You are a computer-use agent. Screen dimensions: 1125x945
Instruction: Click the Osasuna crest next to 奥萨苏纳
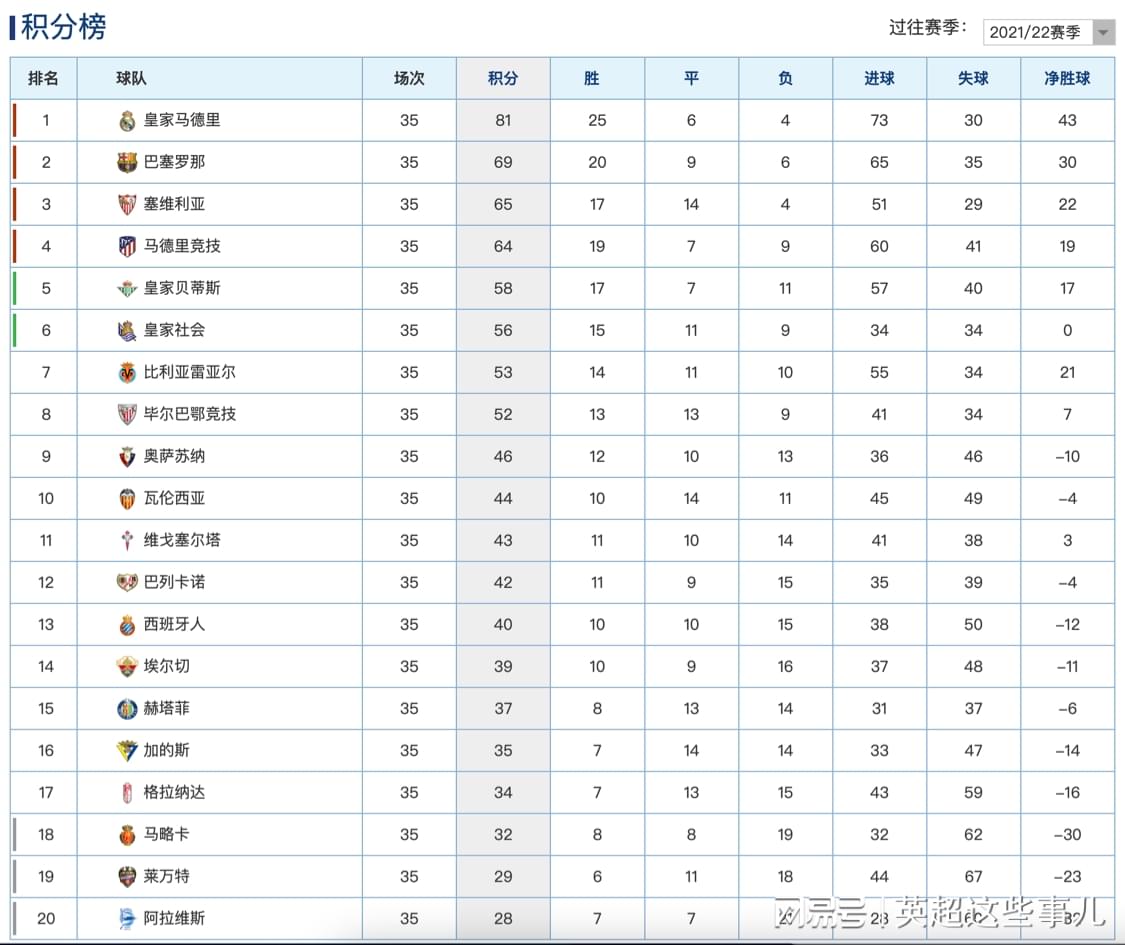[127, 456]
